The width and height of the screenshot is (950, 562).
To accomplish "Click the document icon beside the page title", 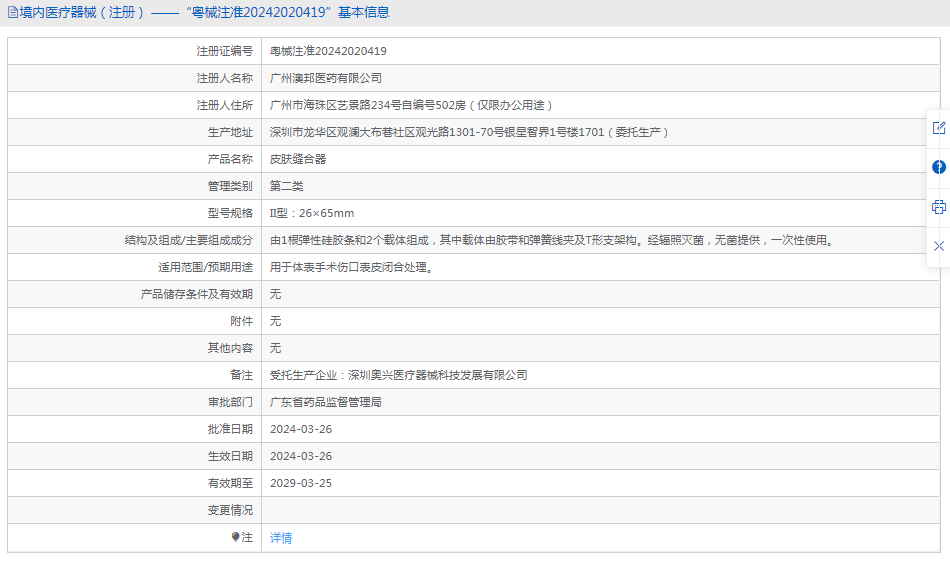I will [13, 12].
